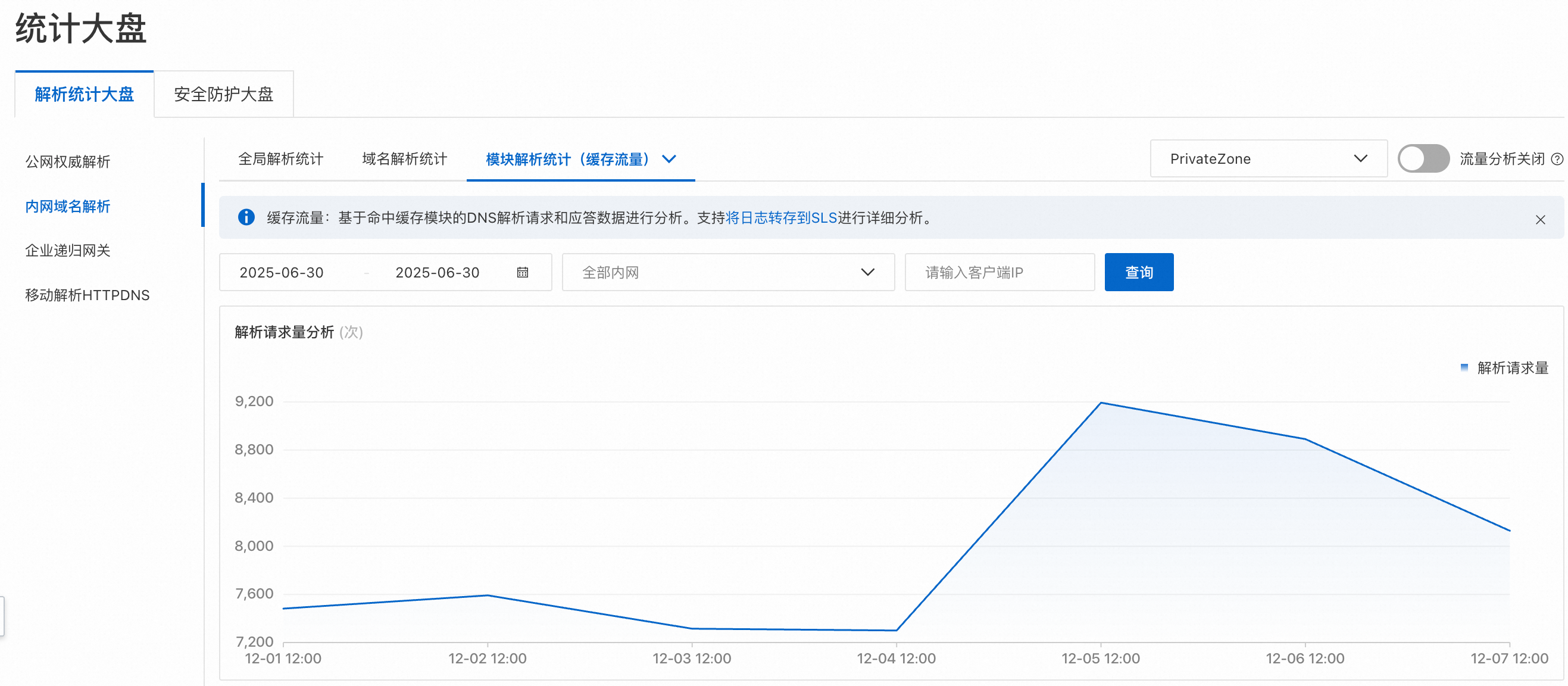Click the blue info icon in banner
This screenshot has width=1568, height=686.
point(246,217)
